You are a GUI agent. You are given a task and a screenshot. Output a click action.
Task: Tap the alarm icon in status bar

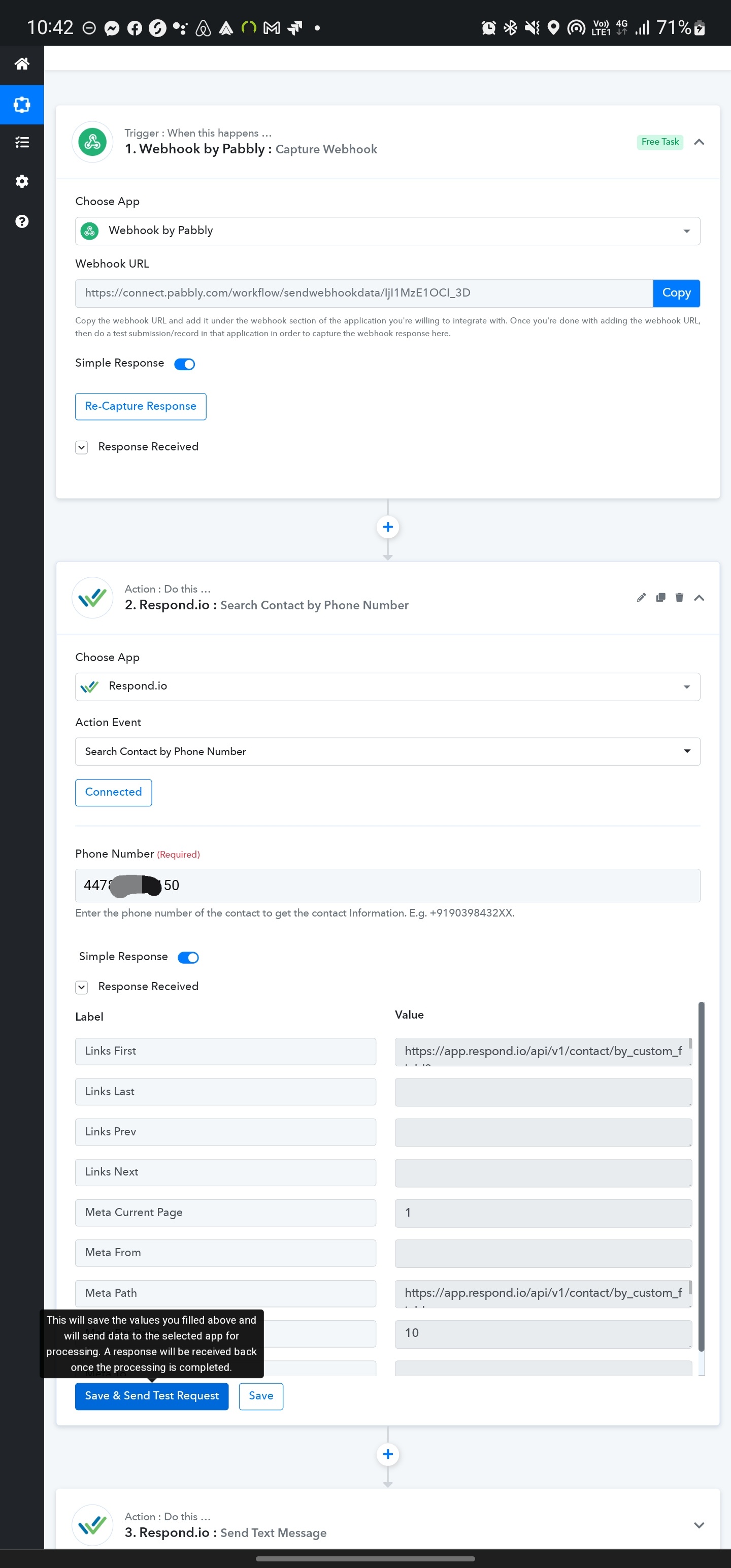tap(488, 27)
